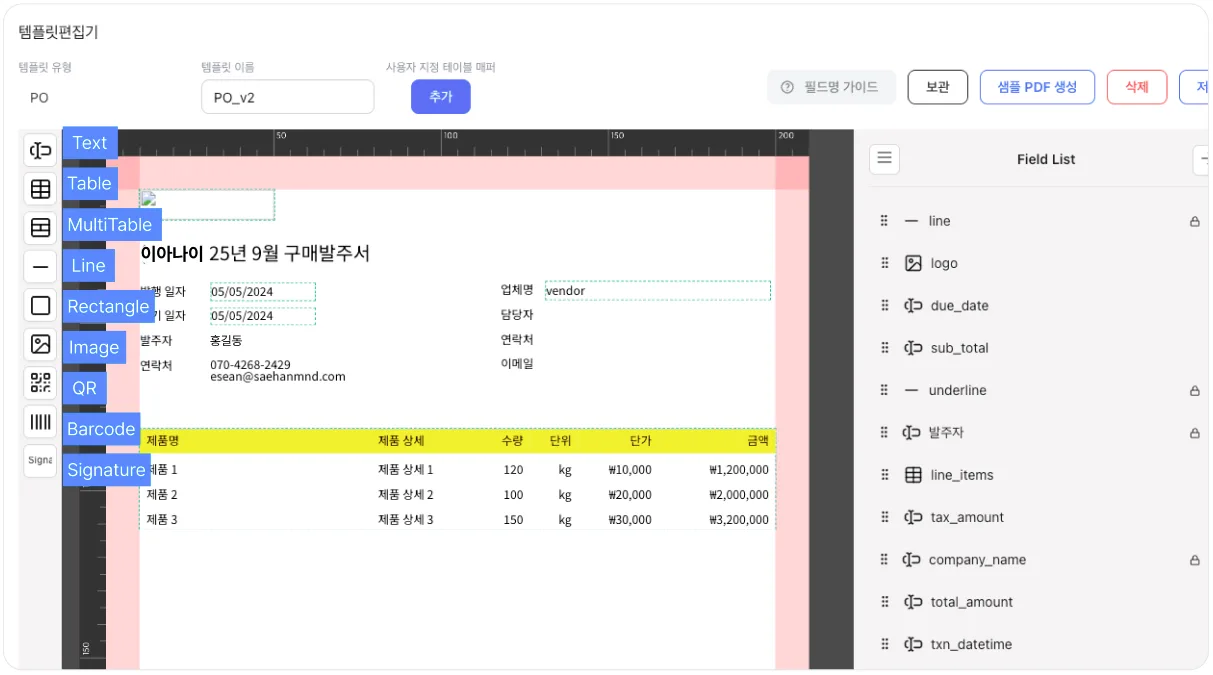The image size is (1213, 675).
Task: Click drag handle of logo field
Action: pos(884,263)
